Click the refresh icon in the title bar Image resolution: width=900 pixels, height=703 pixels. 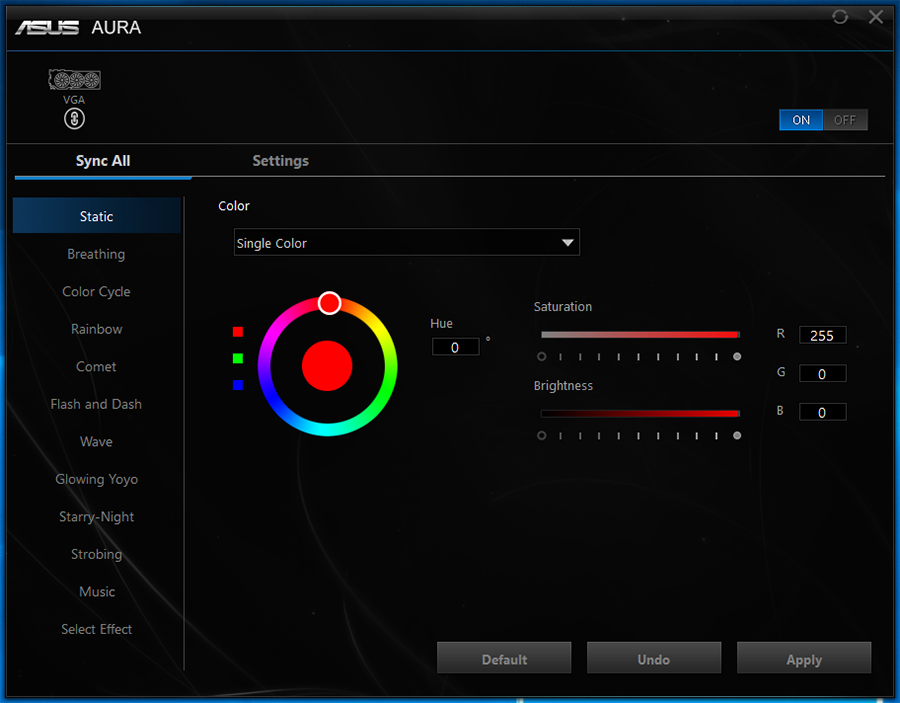(x=840, y=17)
